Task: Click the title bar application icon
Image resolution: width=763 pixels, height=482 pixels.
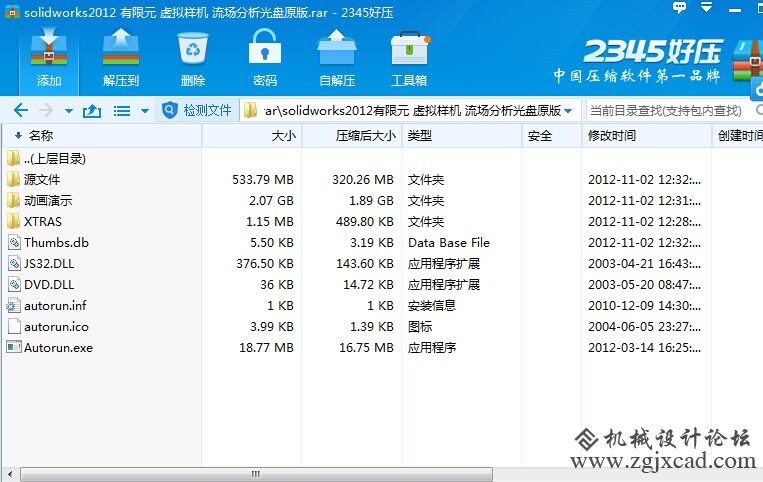Action: [x=12, y=11]
